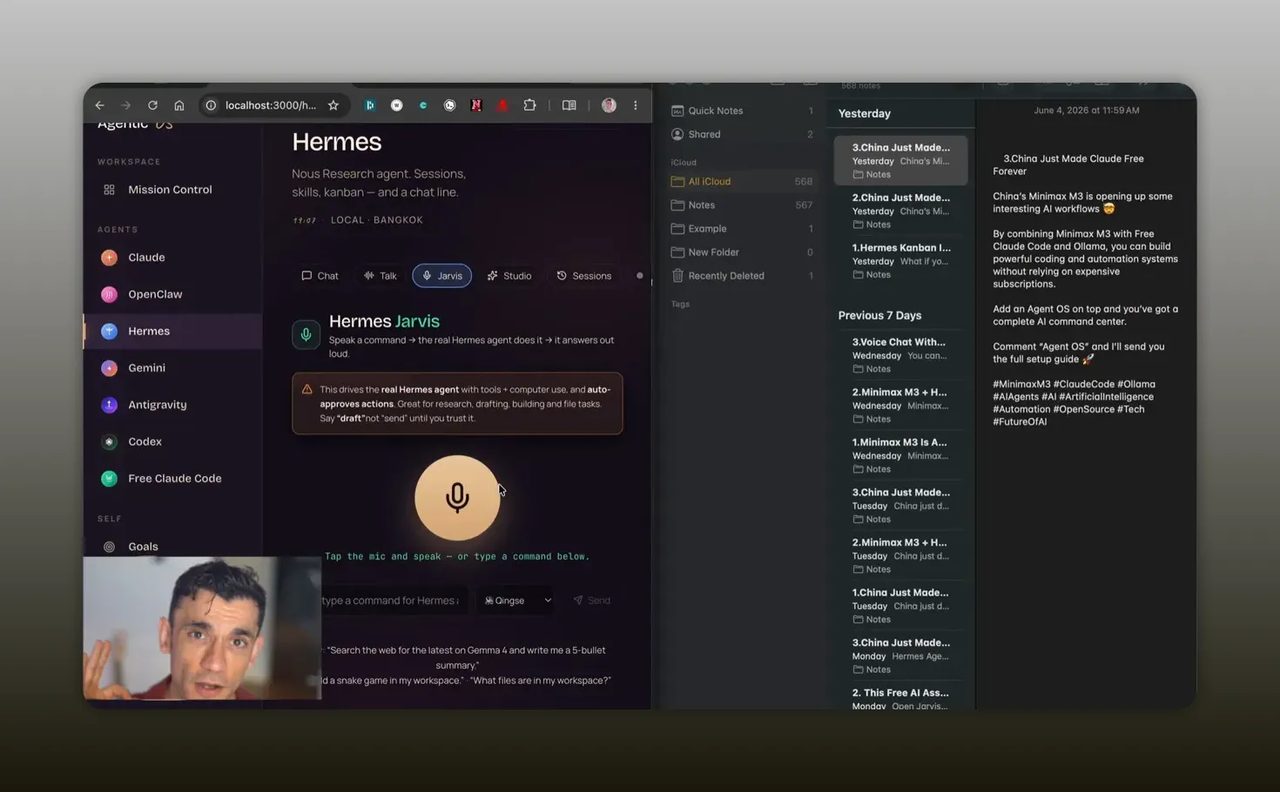The image size is (1280, 792).
Task: Click the note title 3.China Just Made Claude Free
Action: click(1068, 165)
